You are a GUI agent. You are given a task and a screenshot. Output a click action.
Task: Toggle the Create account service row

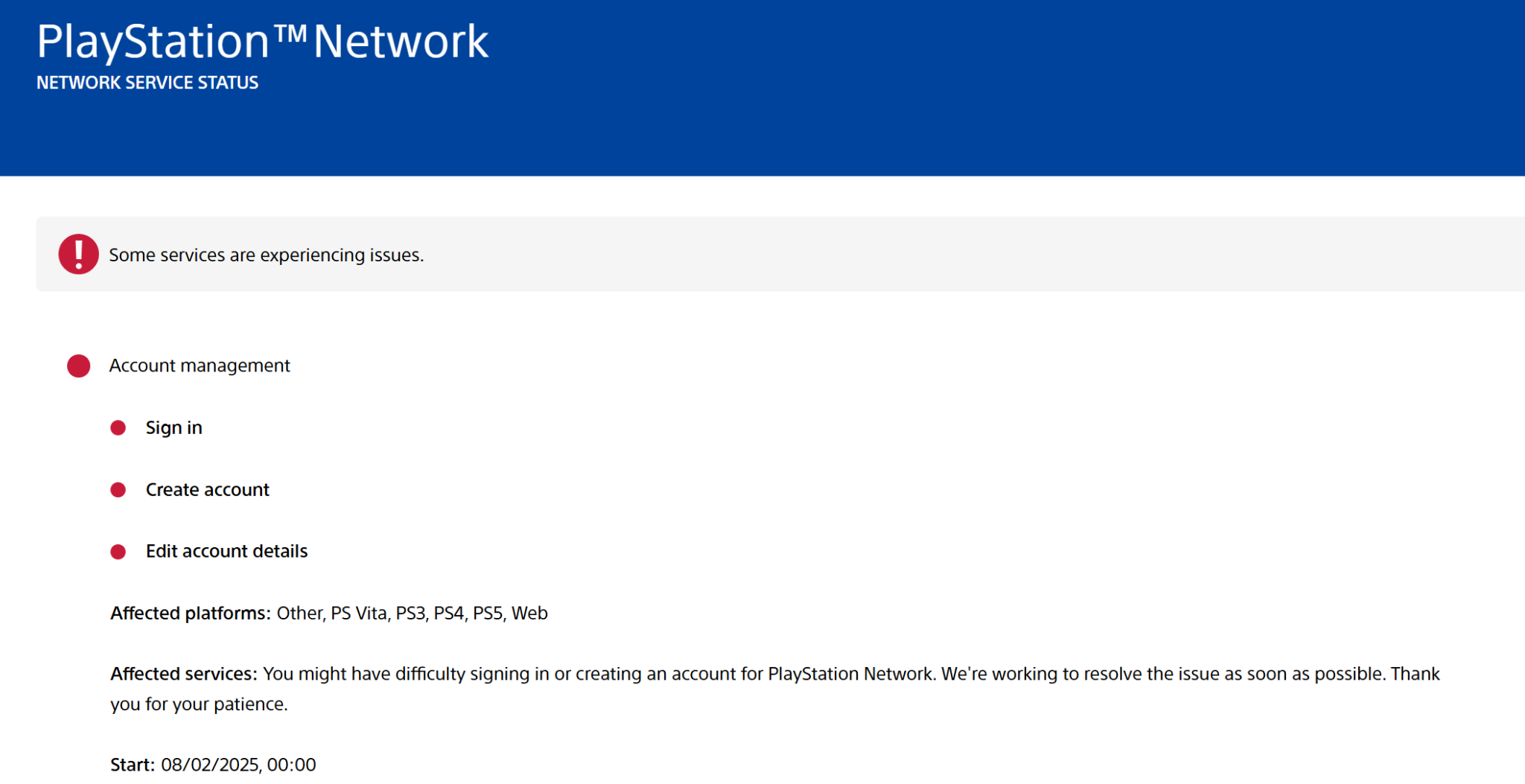[208, 489]
